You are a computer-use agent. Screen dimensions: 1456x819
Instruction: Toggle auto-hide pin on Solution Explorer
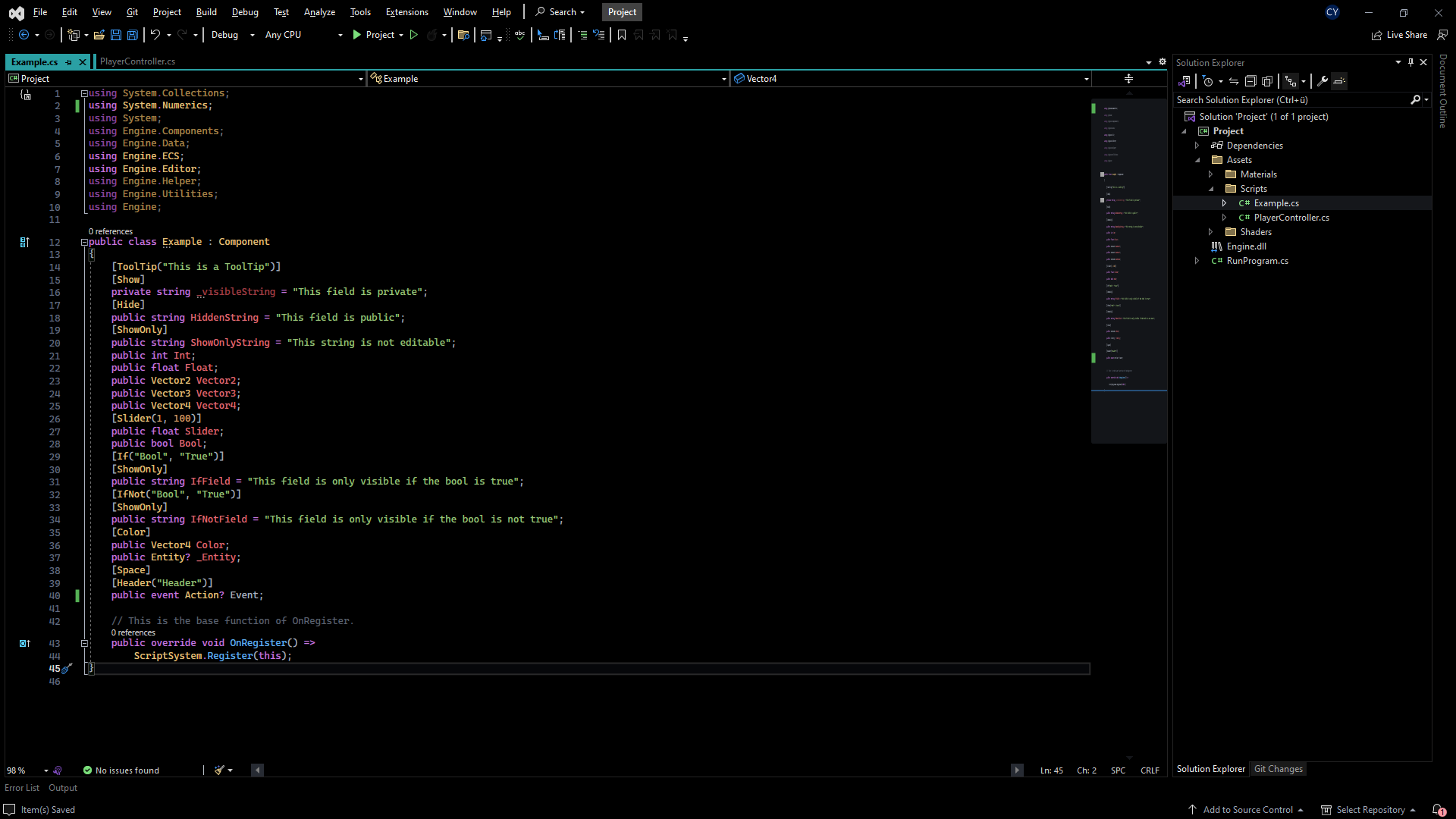(x=1410, y=62)
